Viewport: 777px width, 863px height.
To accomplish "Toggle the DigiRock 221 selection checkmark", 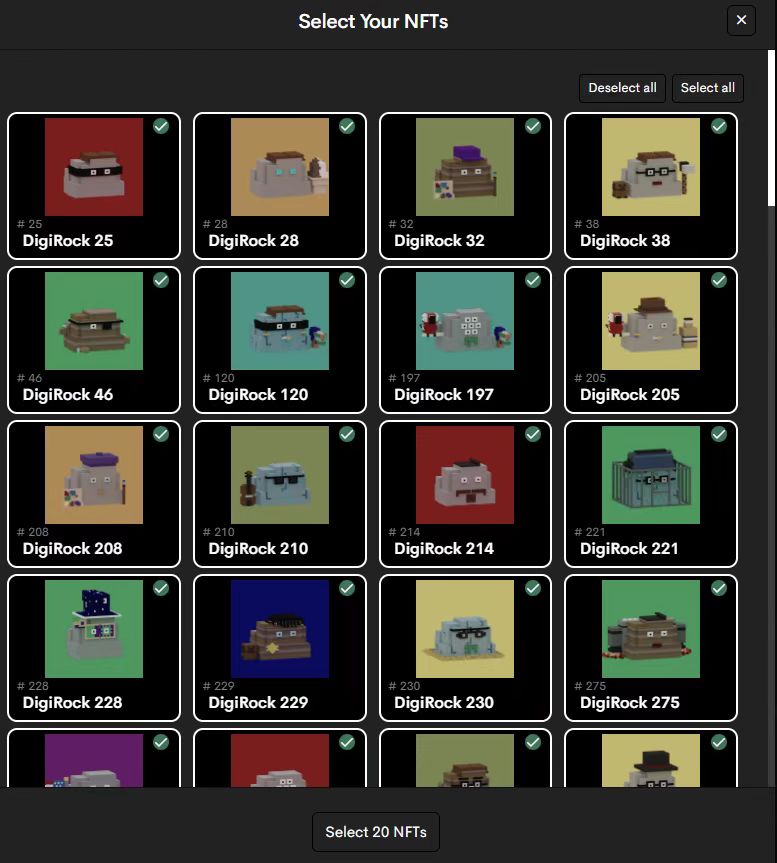I will [718, 435].
